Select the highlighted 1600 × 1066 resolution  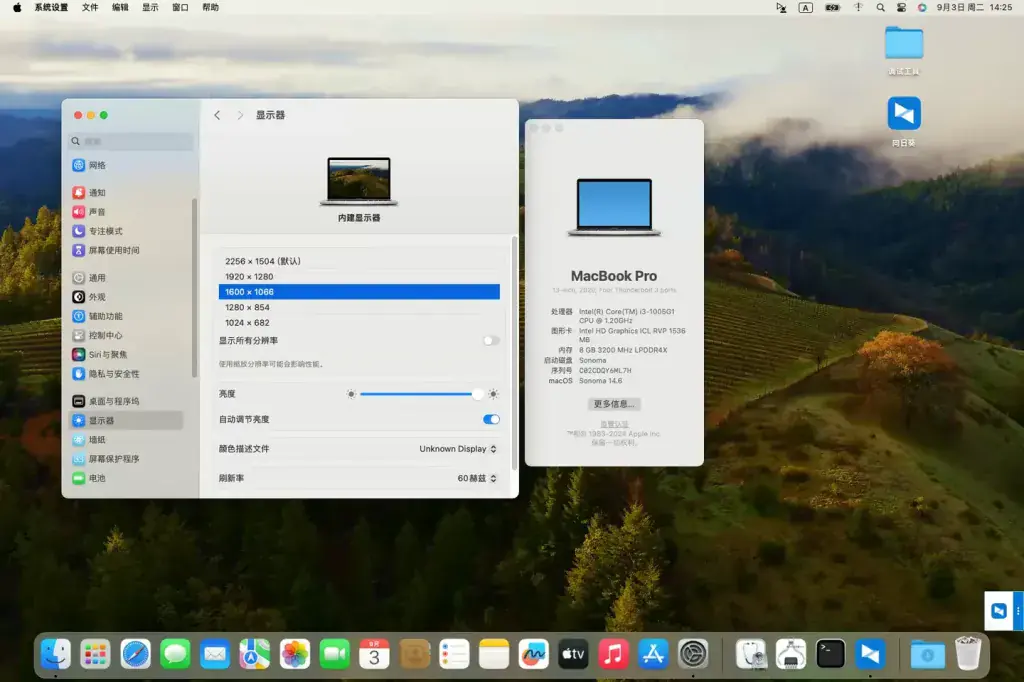click(x=359, y=292)
